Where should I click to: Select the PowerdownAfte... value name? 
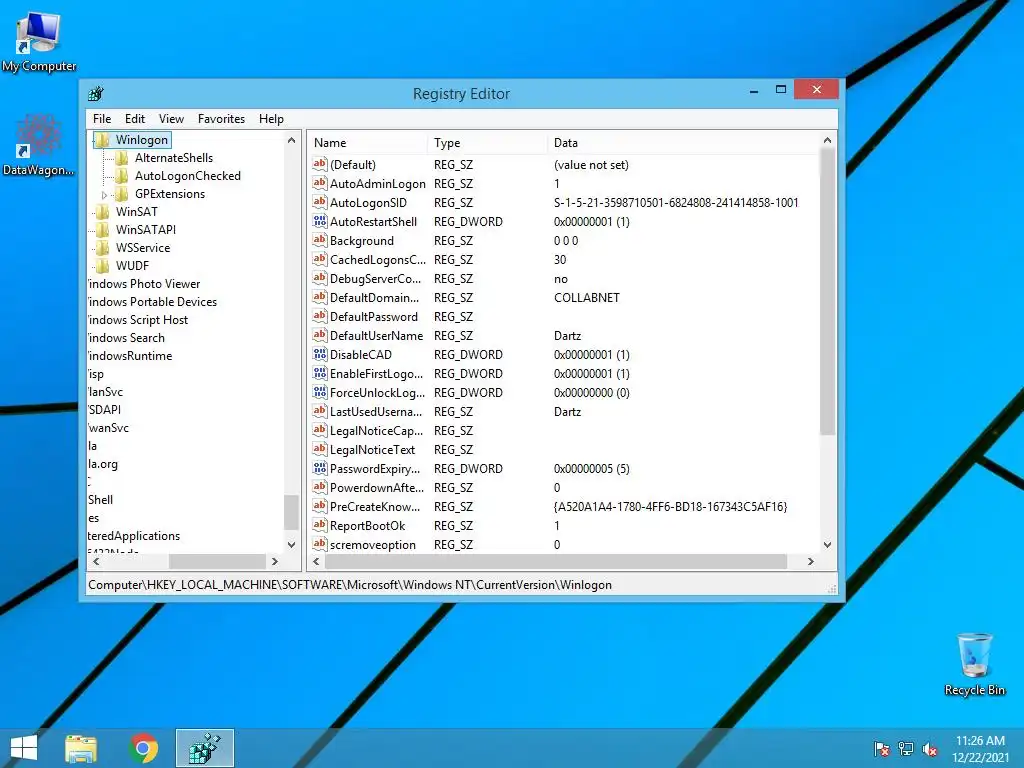coord(377,487)
